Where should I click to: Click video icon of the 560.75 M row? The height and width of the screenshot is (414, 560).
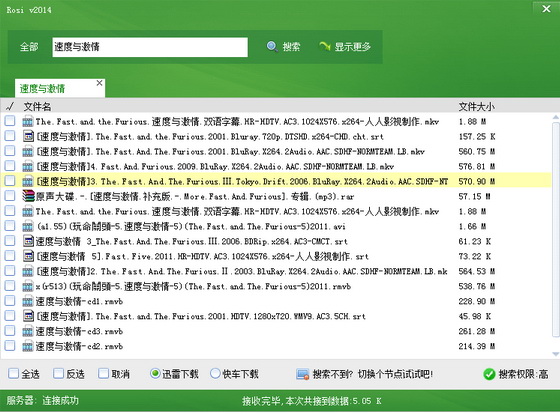[x=28, y=151]
